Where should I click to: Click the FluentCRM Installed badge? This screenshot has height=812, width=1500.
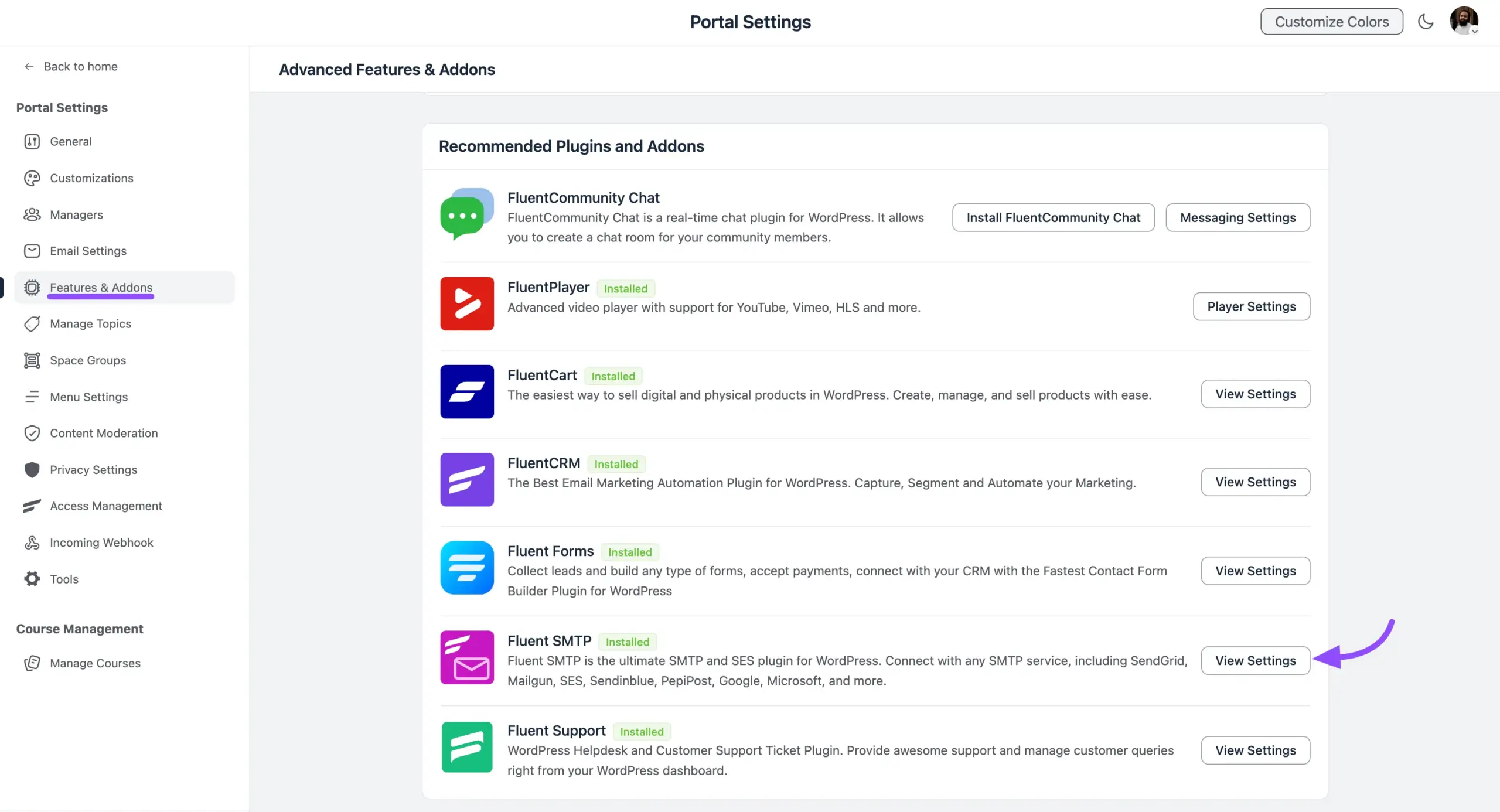click(x=616, y=464)
